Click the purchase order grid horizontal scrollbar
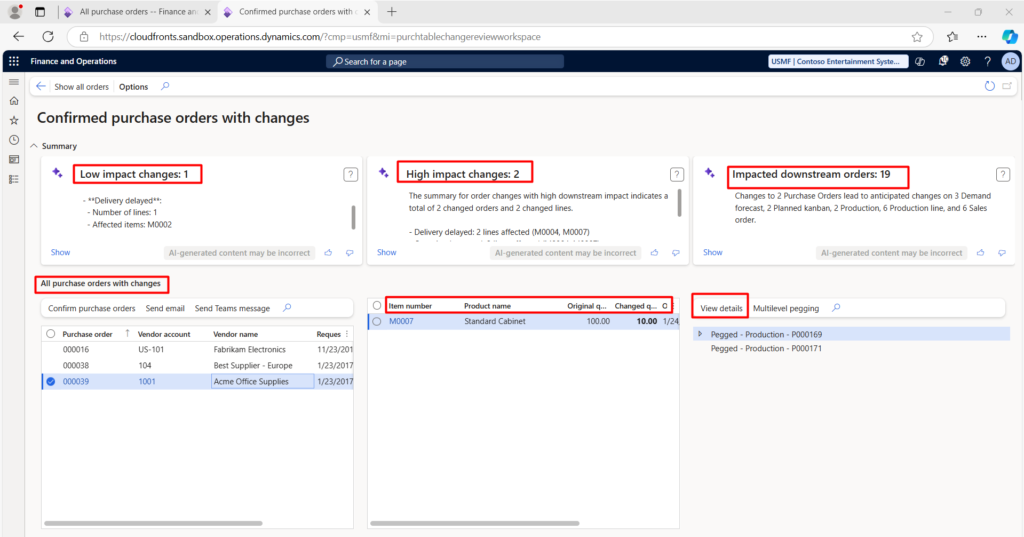 pos(153,523)
